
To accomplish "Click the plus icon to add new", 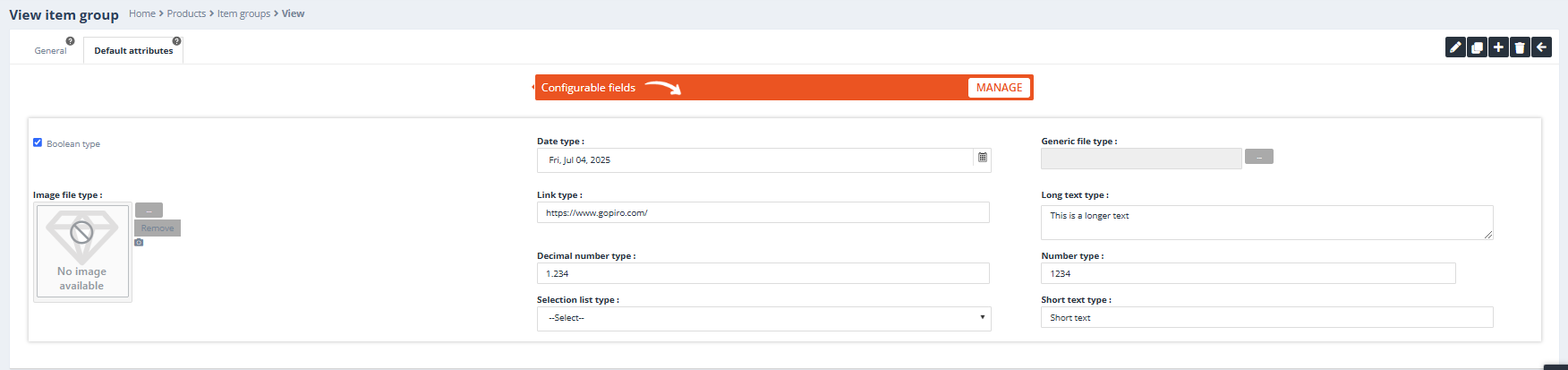I will coord(1498,47).
